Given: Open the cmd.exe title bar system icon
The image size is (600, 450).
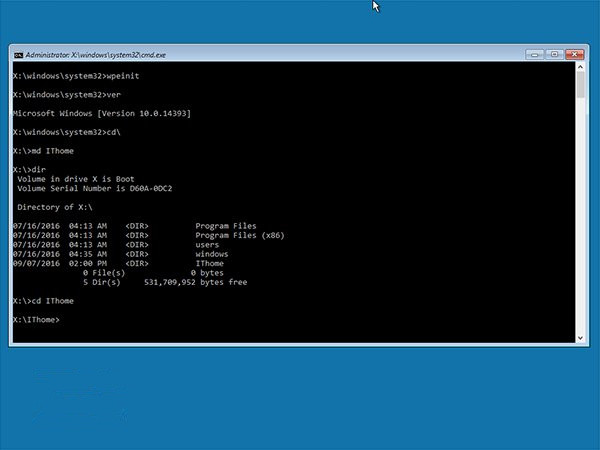Looking at the screenshot, I should [x=18, y=55].
